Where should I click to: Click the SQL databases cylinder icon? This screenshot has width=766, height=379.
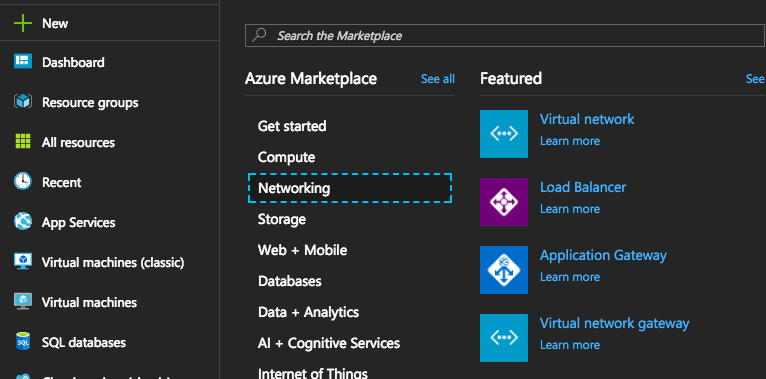click(x=23, y=342)
